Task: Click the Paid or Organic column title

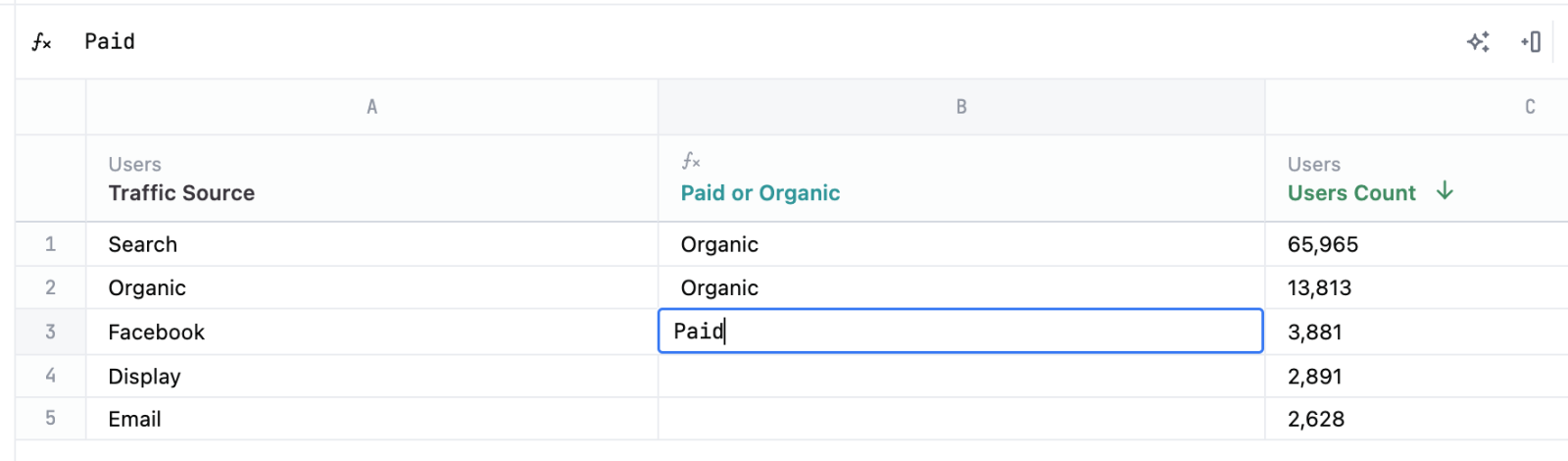Action: click(760, 193)
